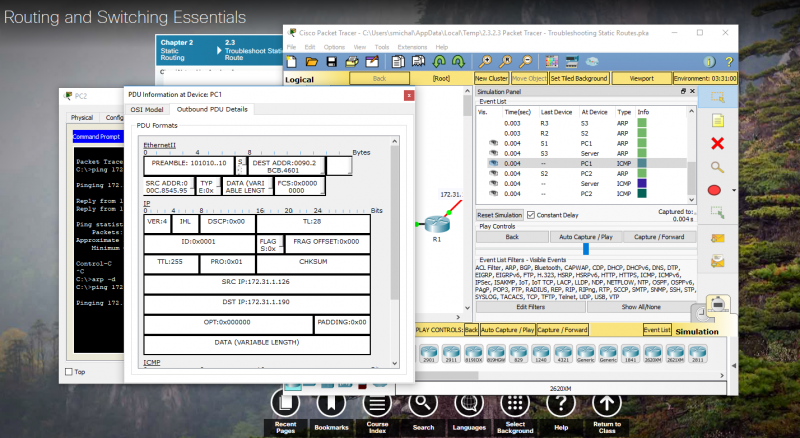Choose the Add Complex PDU open envelope tool
800x438 pixels.
718,262
